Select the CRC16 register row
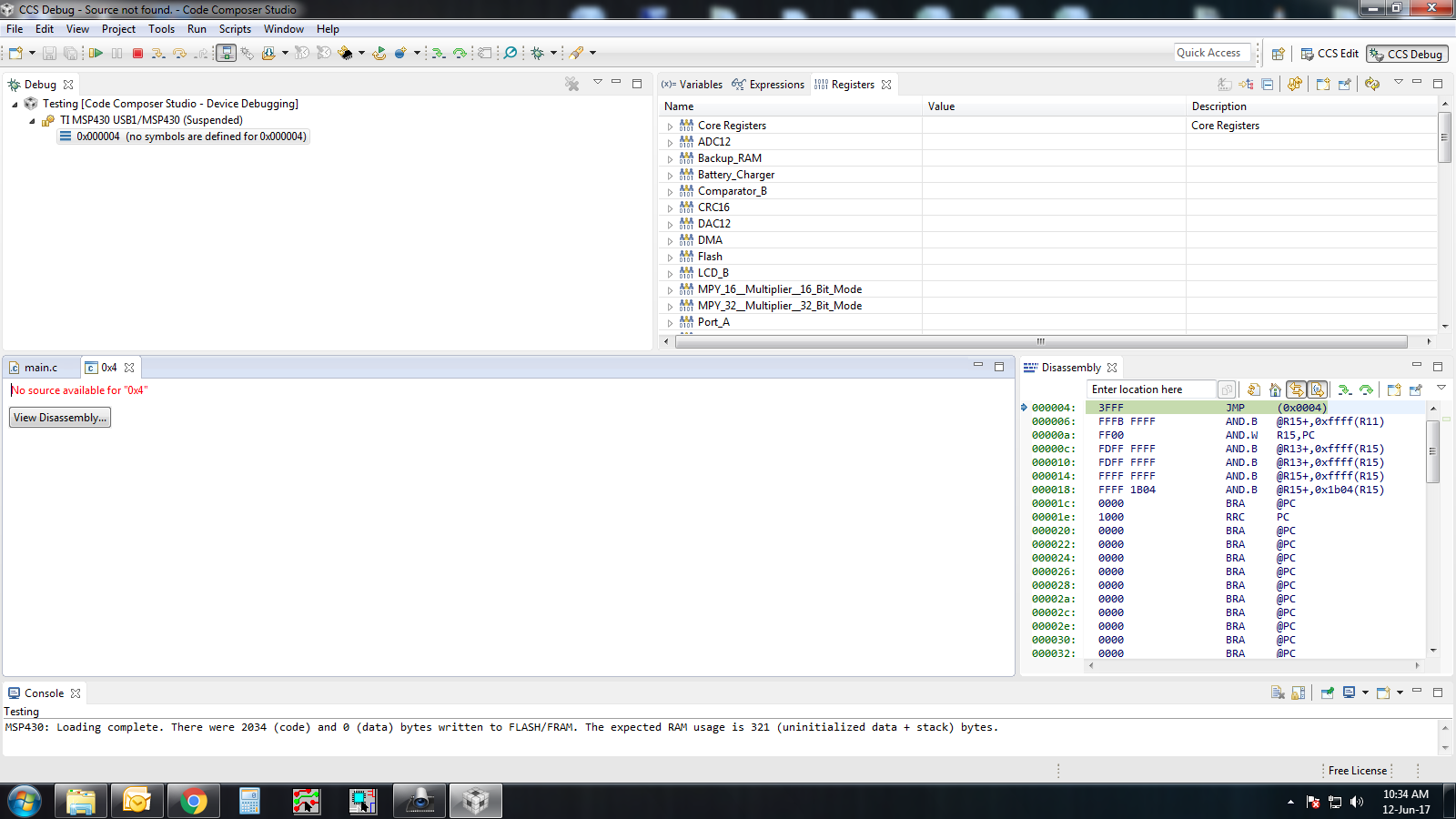 [1046, 207]
